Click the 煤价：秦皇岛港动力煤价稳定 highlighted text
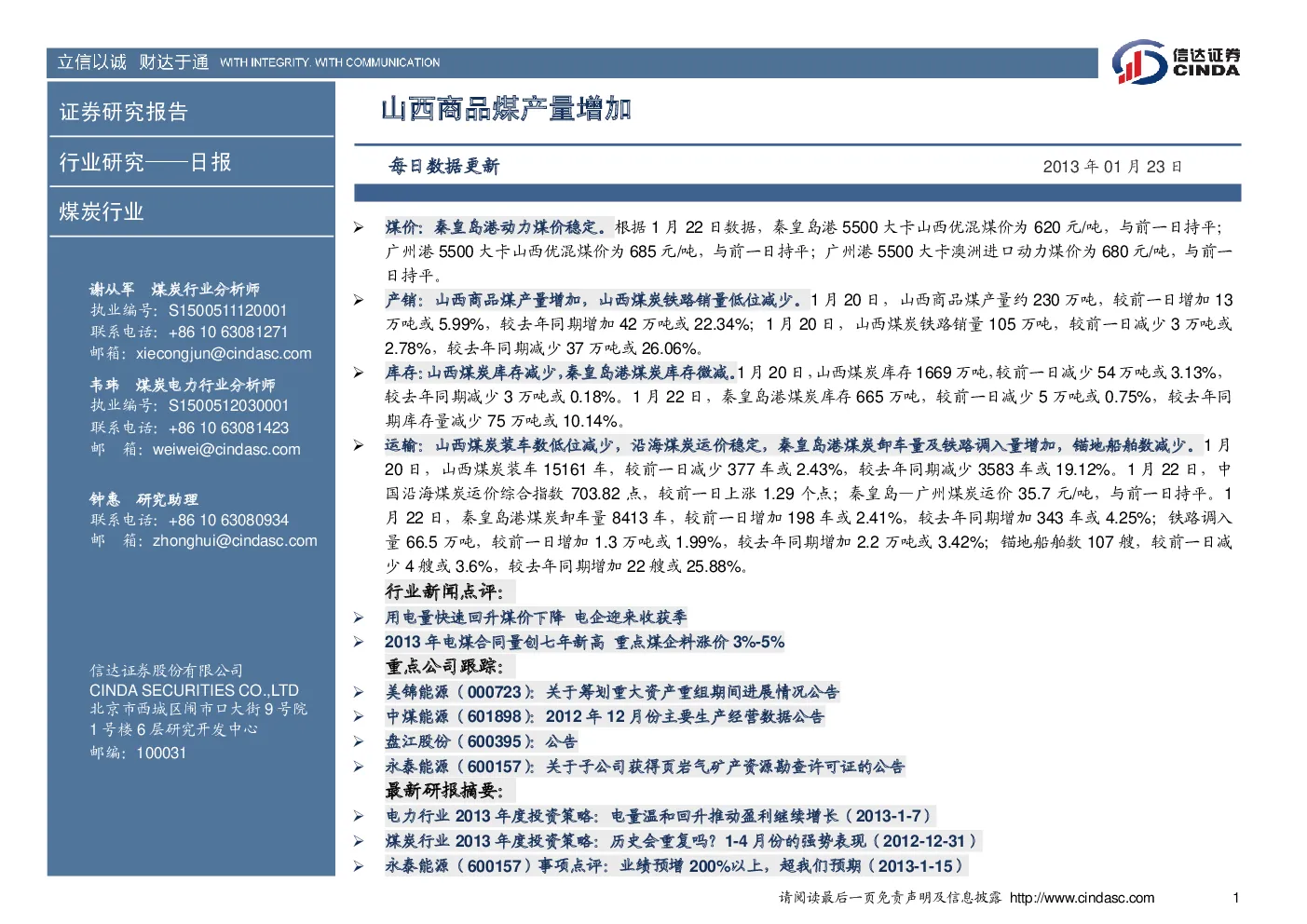The image size is (1307, 924). click(498, 227)
